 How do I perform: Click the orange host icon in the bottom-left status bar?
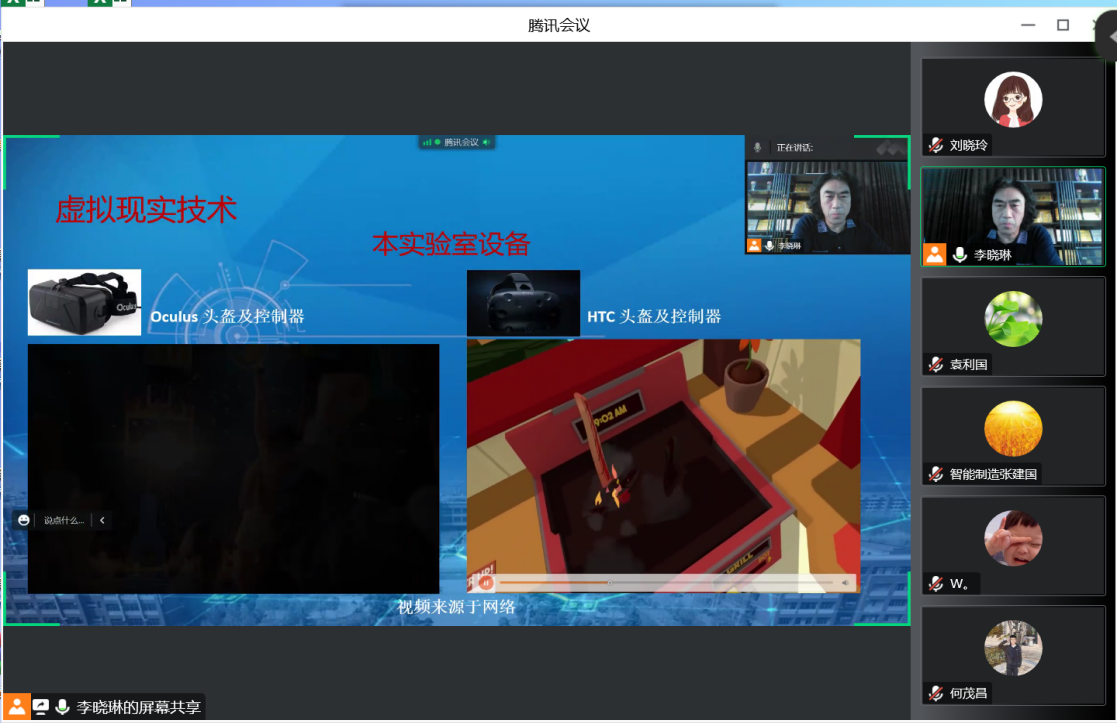pyautogui.click(x=16, y=707)
